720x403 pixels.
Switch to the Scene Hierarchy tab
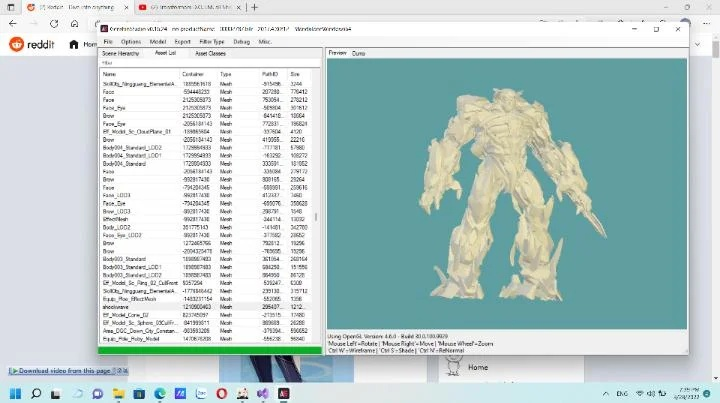pos(120,54)
